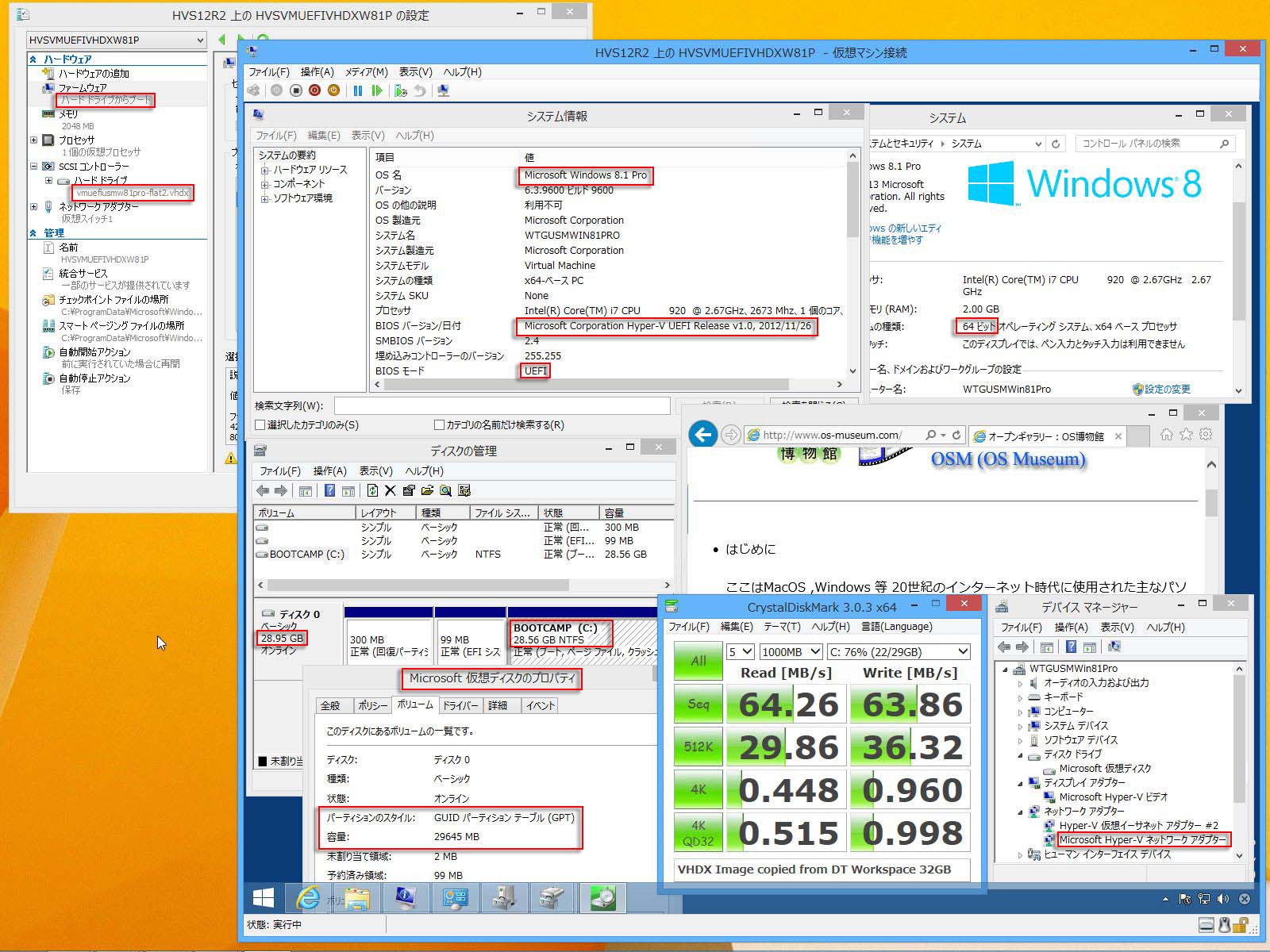Open Internet Explorer Home icon
Screen dimensions: 1270x952
tap(1167, 434)
